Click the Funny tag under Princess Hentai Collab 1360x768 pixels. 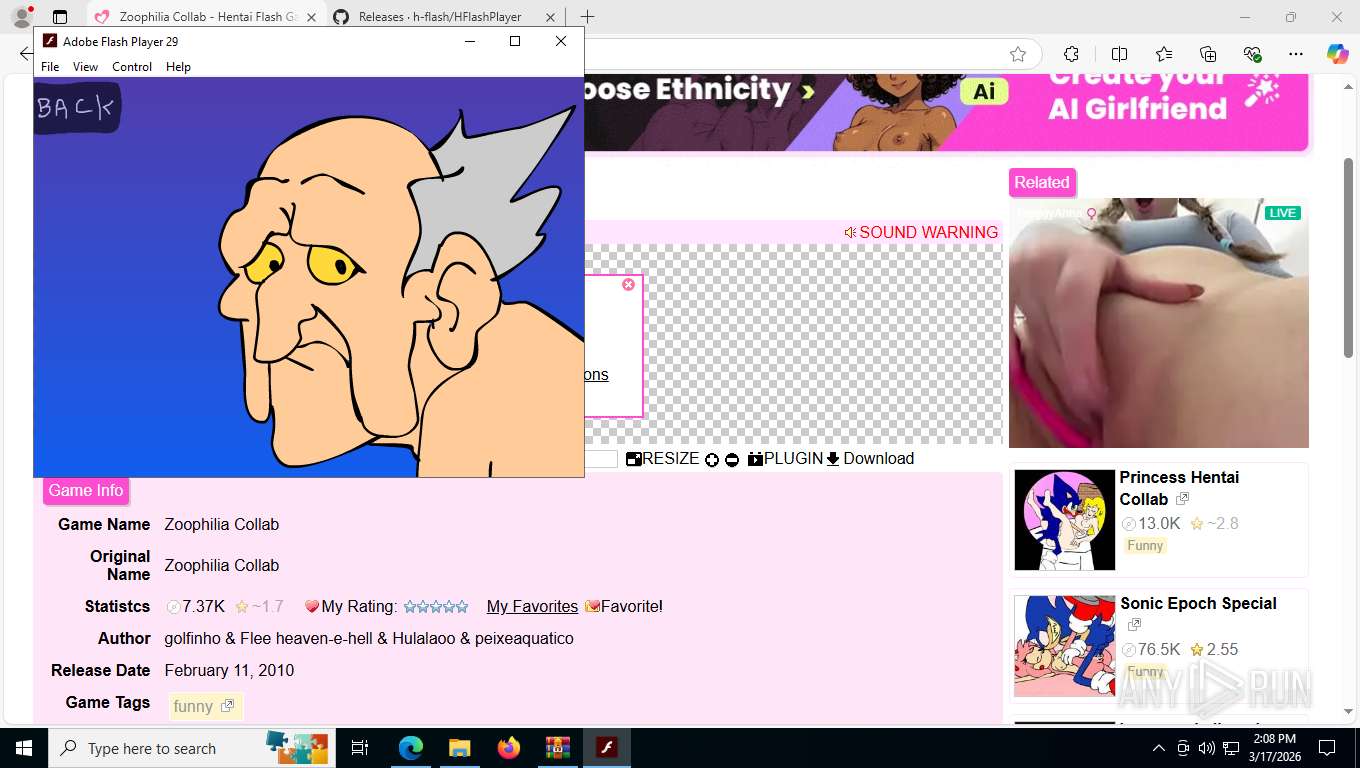pos(1145,546)
